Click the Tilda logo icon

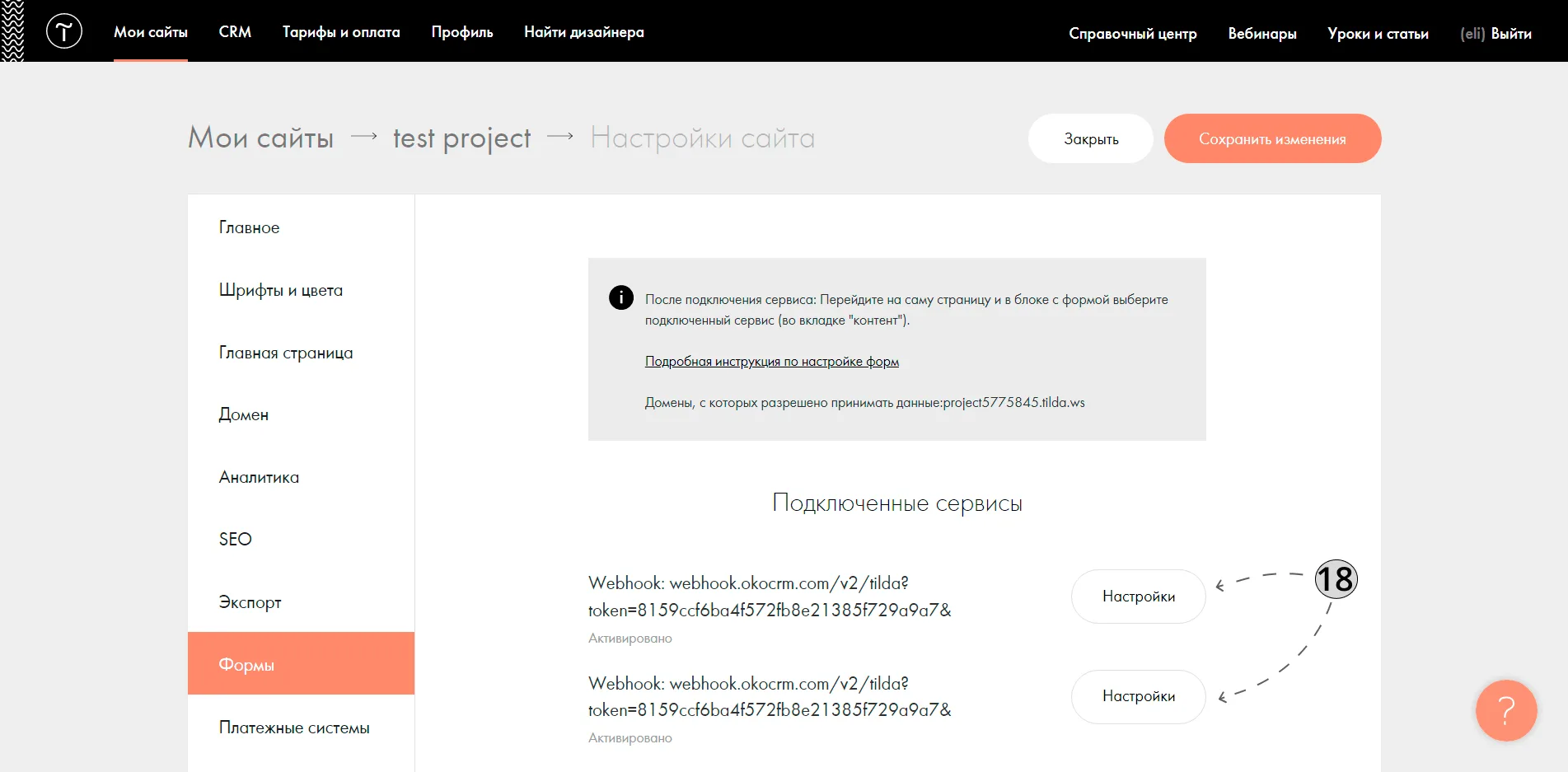pos(64,31)
